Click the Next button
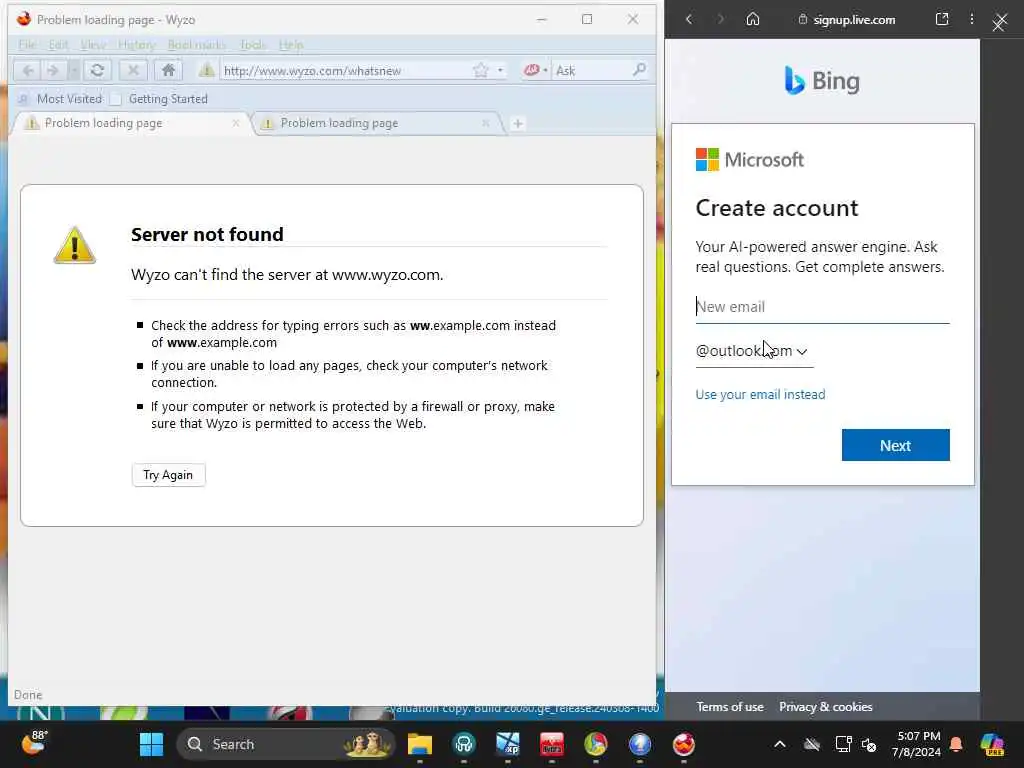1024x768 pixels. [895, 445]
